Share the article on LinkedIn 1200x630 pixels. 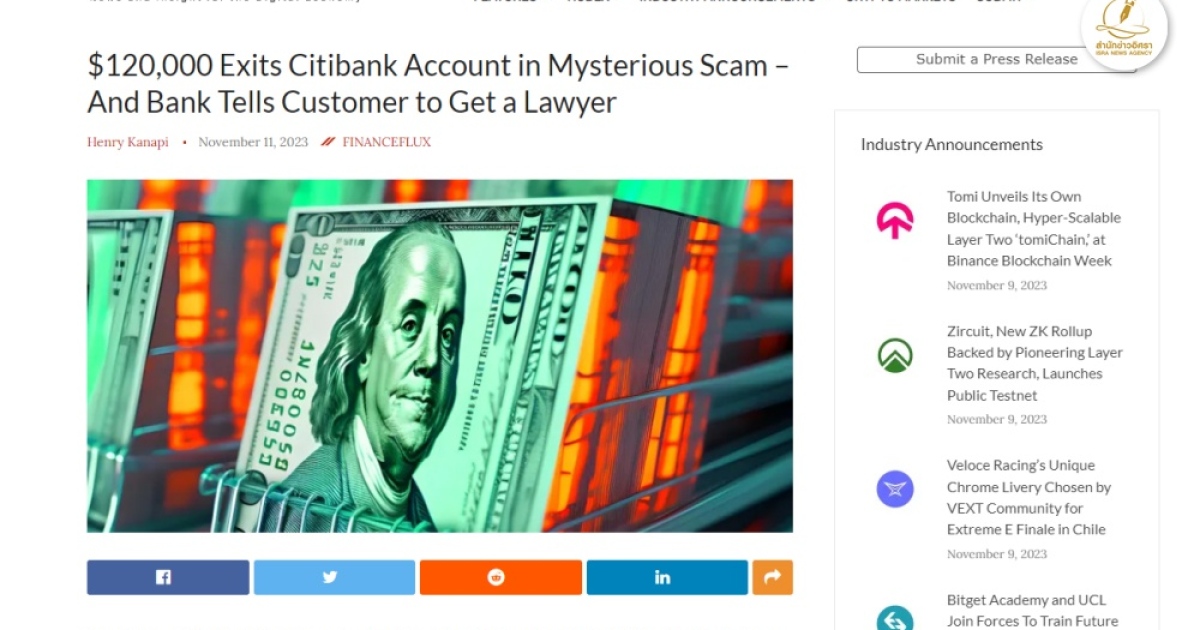[667, 577]
